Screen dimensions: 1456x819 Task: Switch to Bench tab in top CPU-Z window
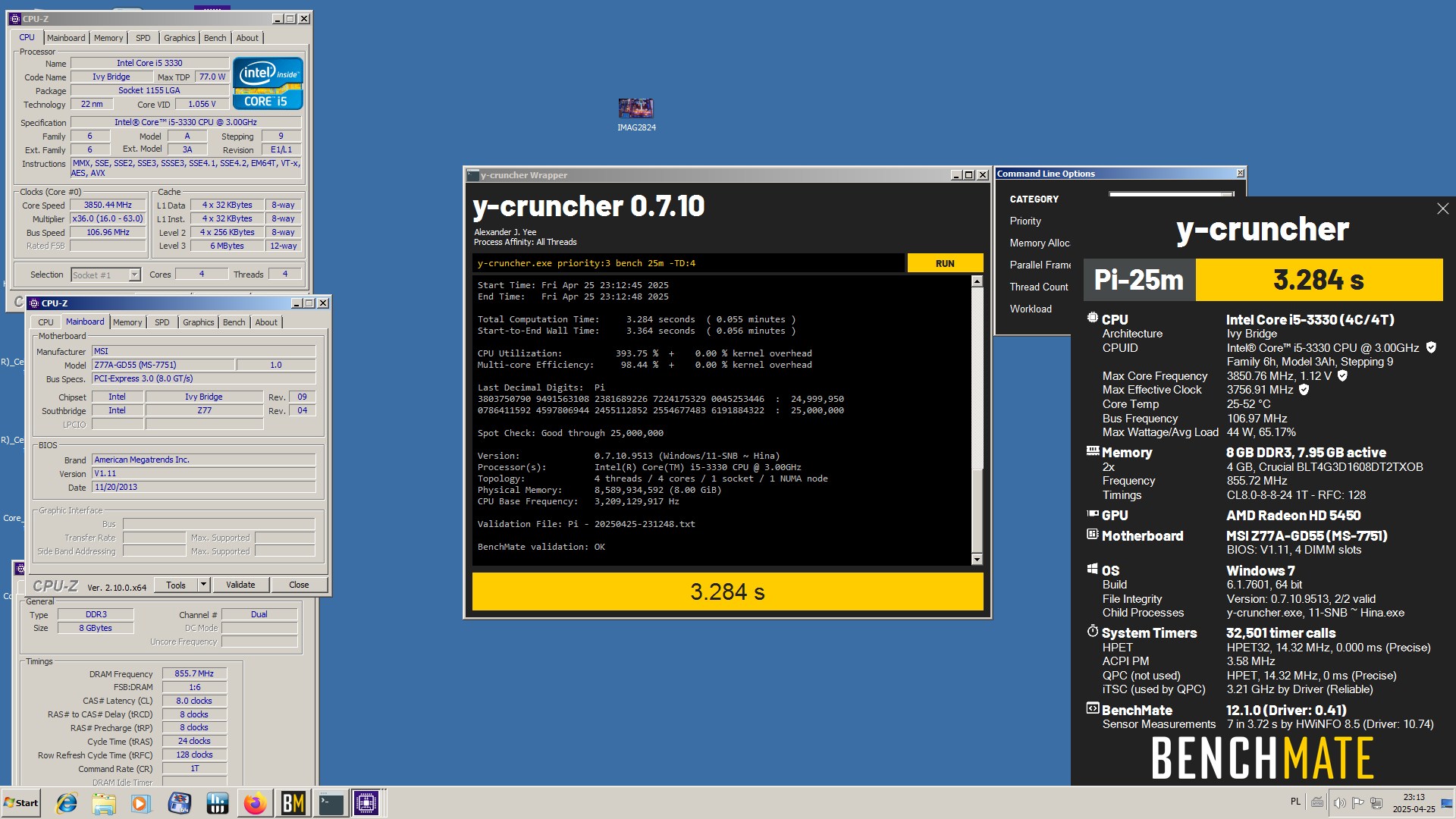click(215, 38)
